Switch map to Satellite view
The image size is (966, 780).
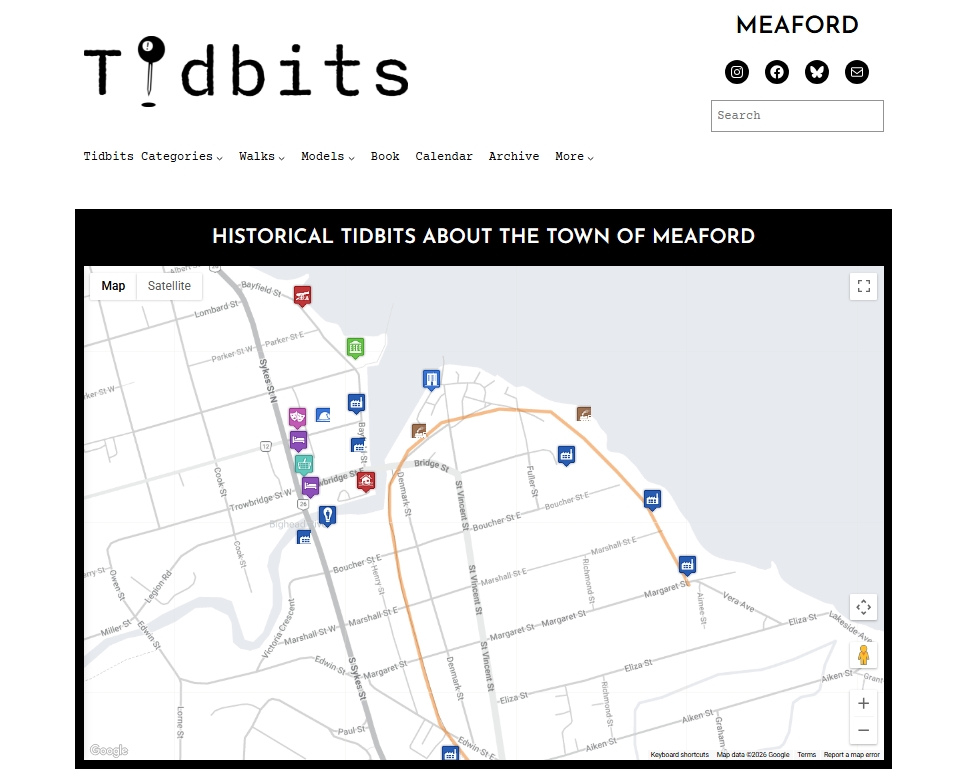click(x=169, y=286)
